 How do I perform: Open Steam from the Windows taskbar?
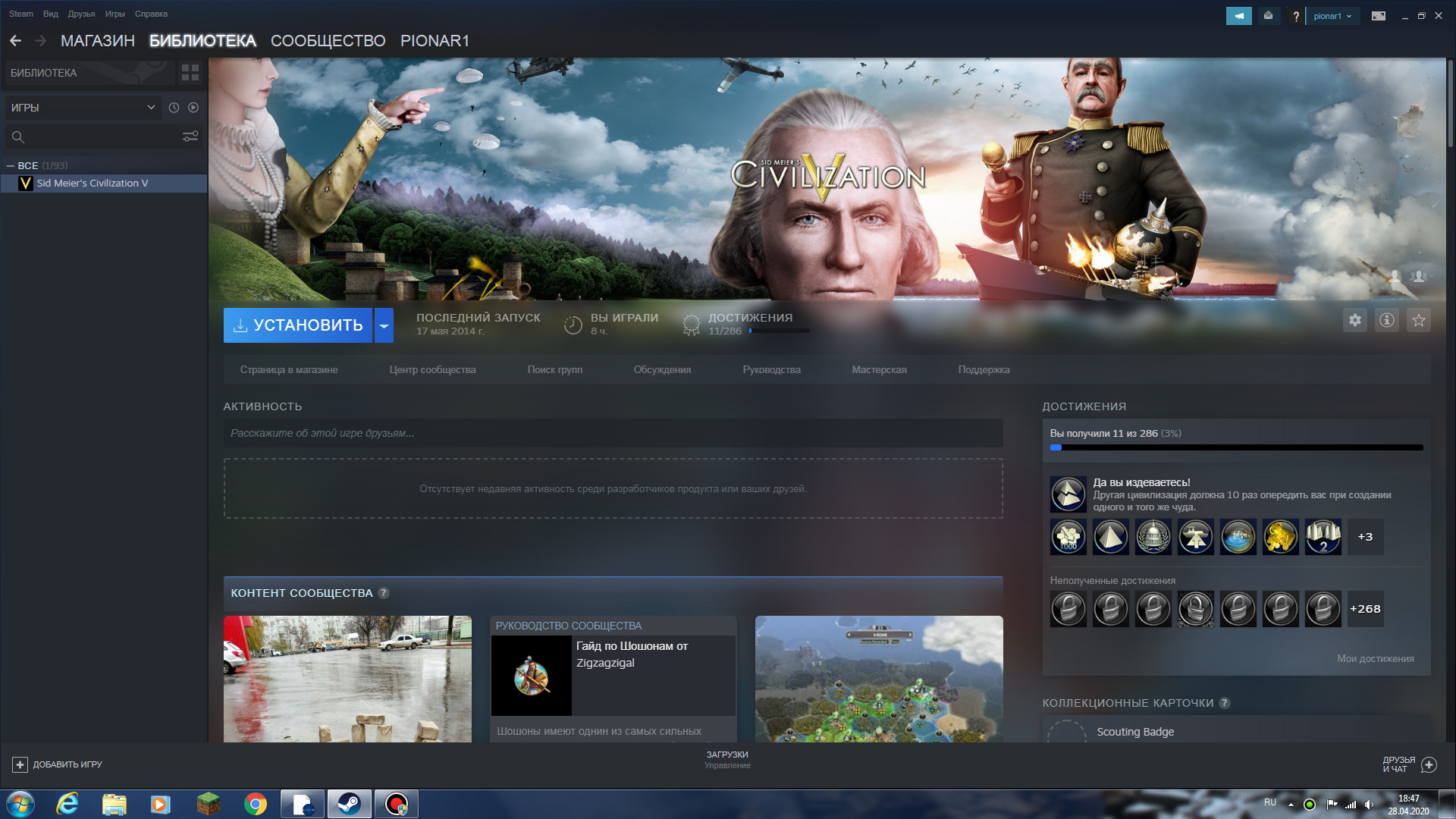click(x=349, y=804)
